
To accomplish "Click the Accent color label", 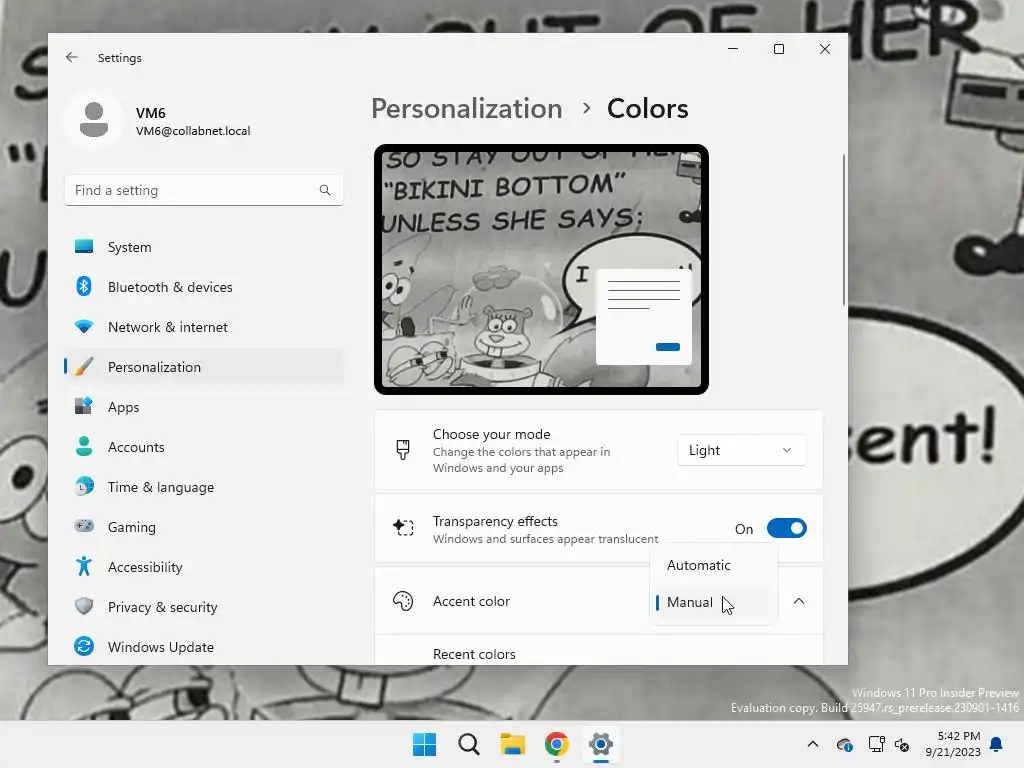I will pos(471,601).
